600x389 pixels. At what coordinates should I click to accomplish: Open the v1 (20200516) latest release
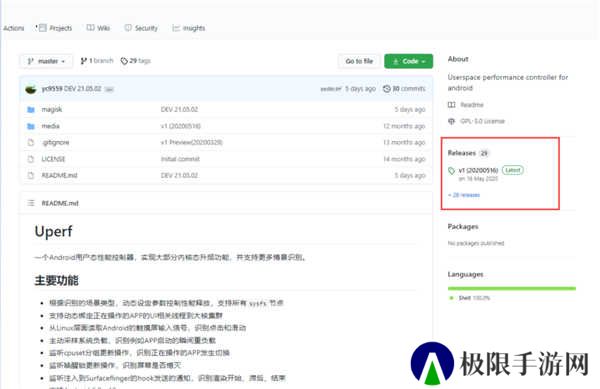click(x=478, y=170)
